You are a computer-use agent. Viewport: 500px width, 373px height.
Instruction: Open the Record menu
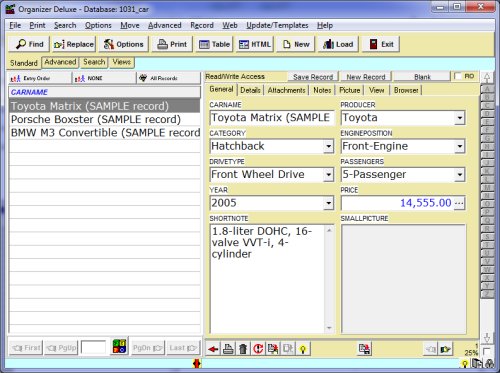202,25
